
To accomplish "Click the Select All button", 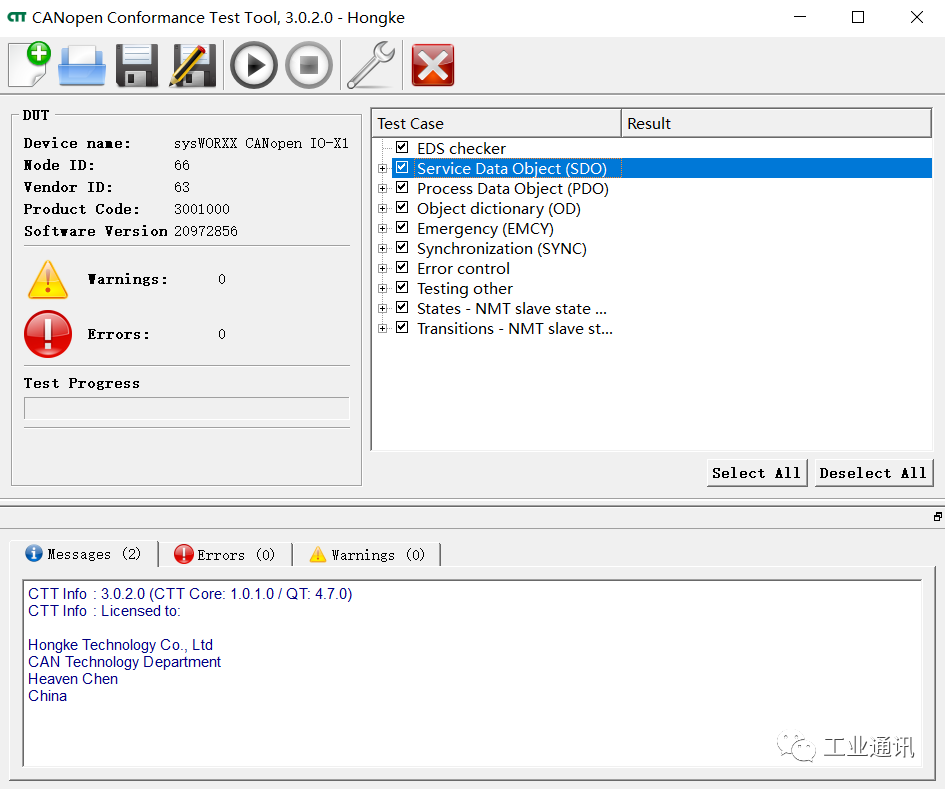I will click(756, 472).
